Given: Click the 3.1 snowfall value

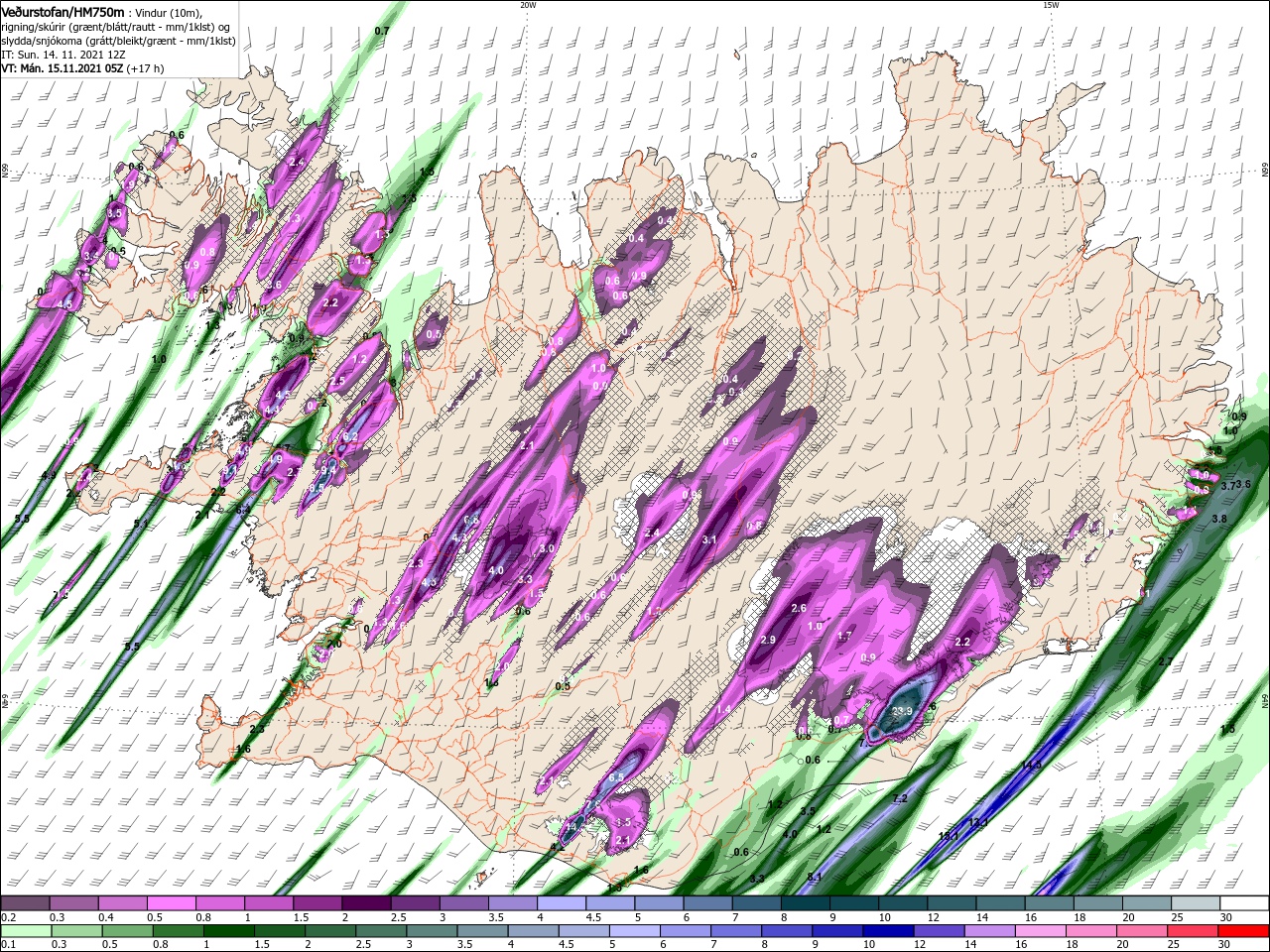Looking at the screenshot, I should pyautogui.click(x=708, y=540).
